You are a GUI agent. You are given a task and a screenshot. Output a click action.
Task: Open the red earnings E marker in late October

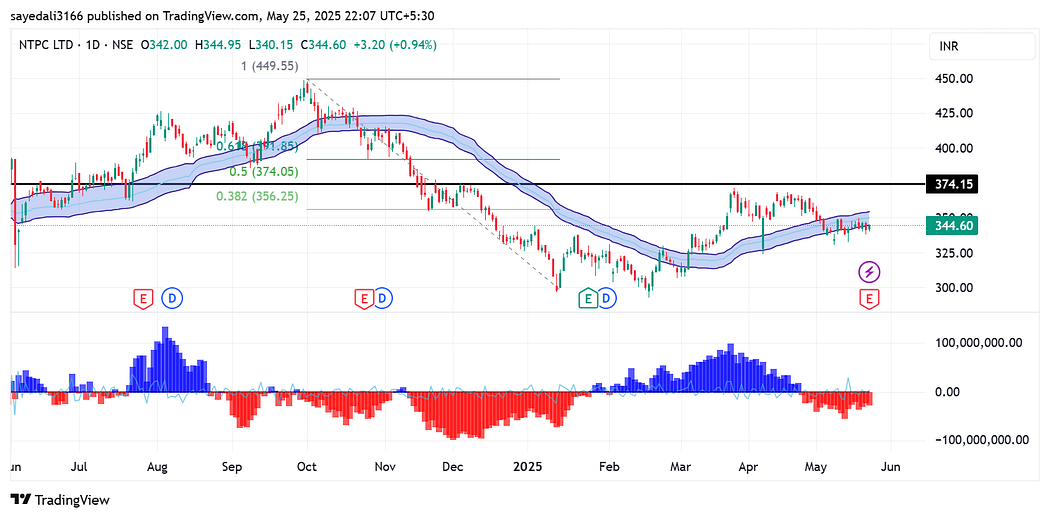(x=364, y=298)
